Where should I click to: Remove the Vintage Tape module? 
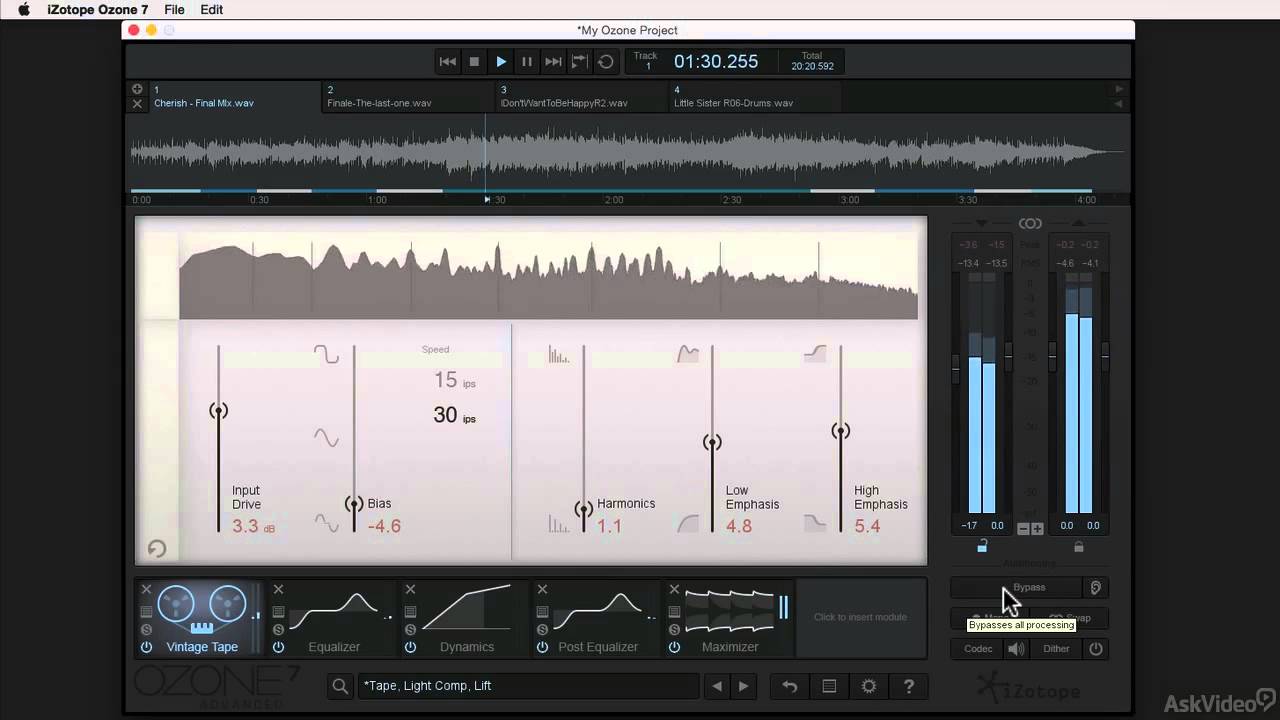click(x=146, y=589)
